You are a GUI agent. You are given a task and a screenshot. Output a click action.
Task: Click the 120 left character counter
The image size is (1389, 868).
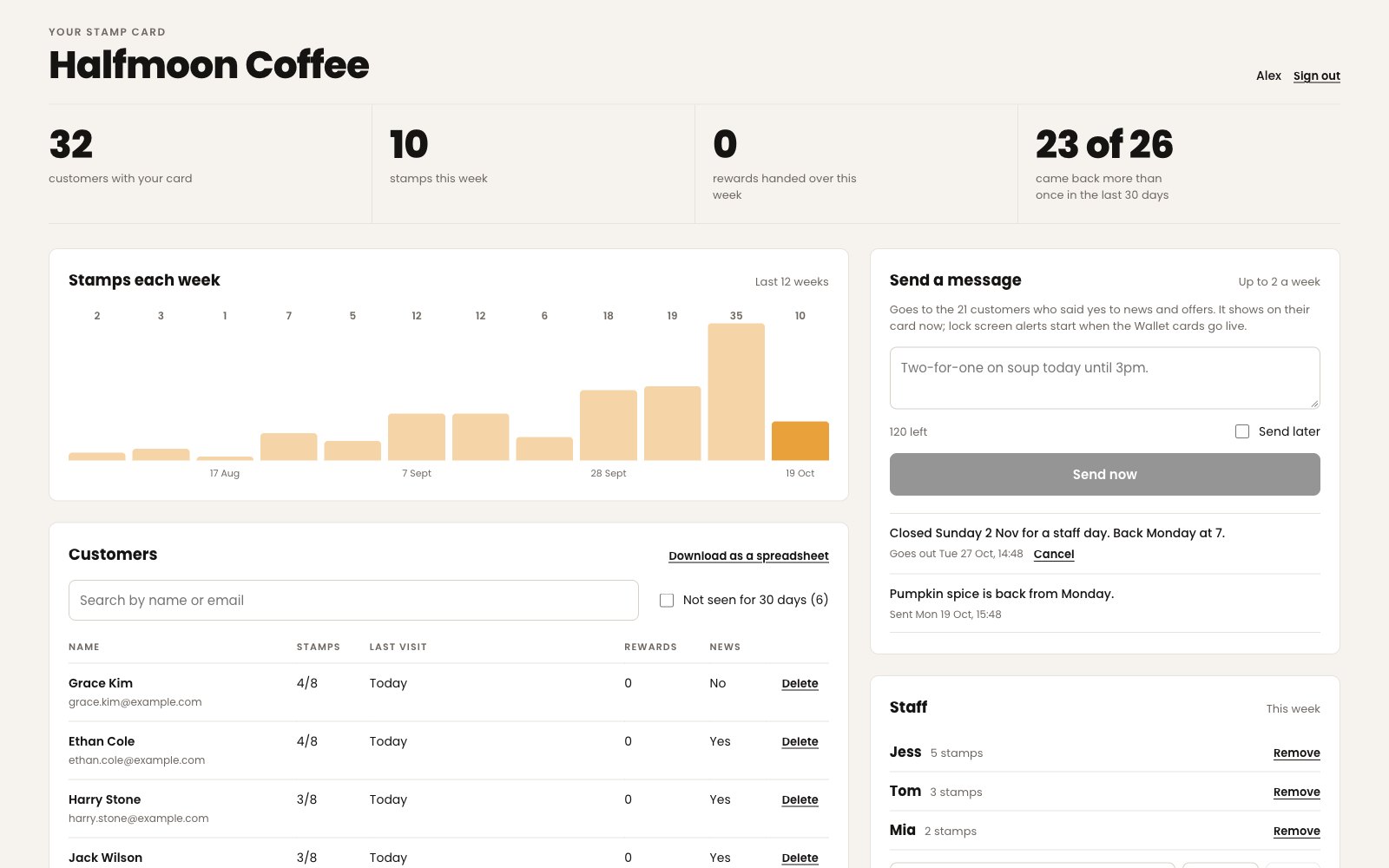pos(908,431)
